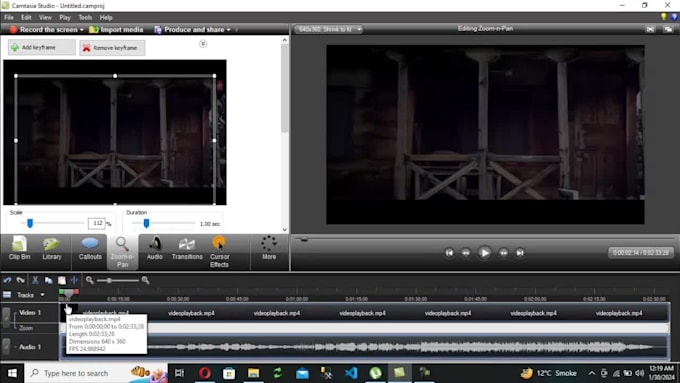Click the Redo icon in timeline toolbar
680x383 pixels.
click(x=20, y=280)
